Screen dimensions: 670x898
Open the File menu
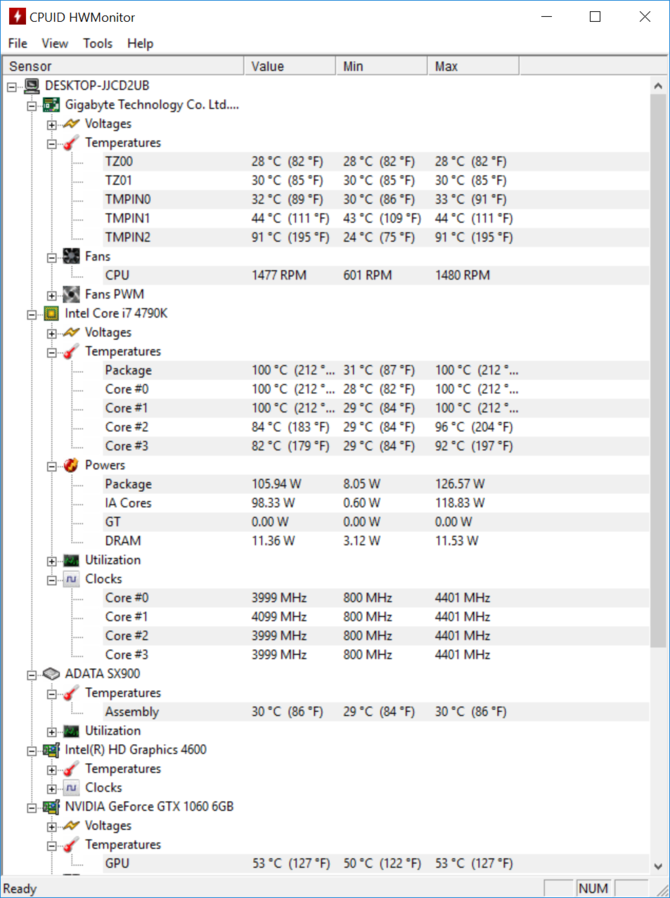point(18,44)
